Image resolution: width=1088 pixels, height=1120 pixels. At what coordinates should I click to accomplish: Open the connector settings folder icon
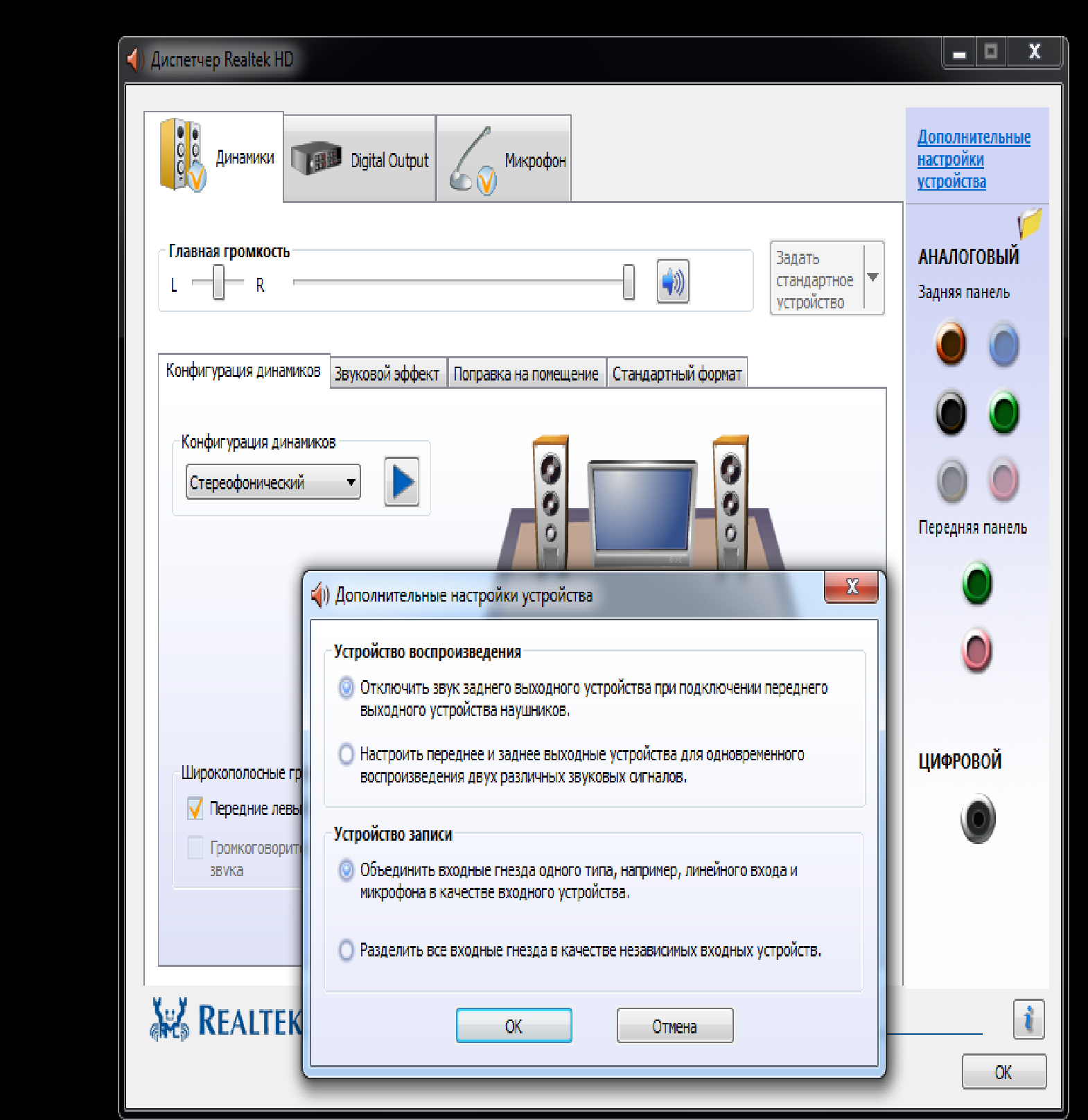[1030, 225]
